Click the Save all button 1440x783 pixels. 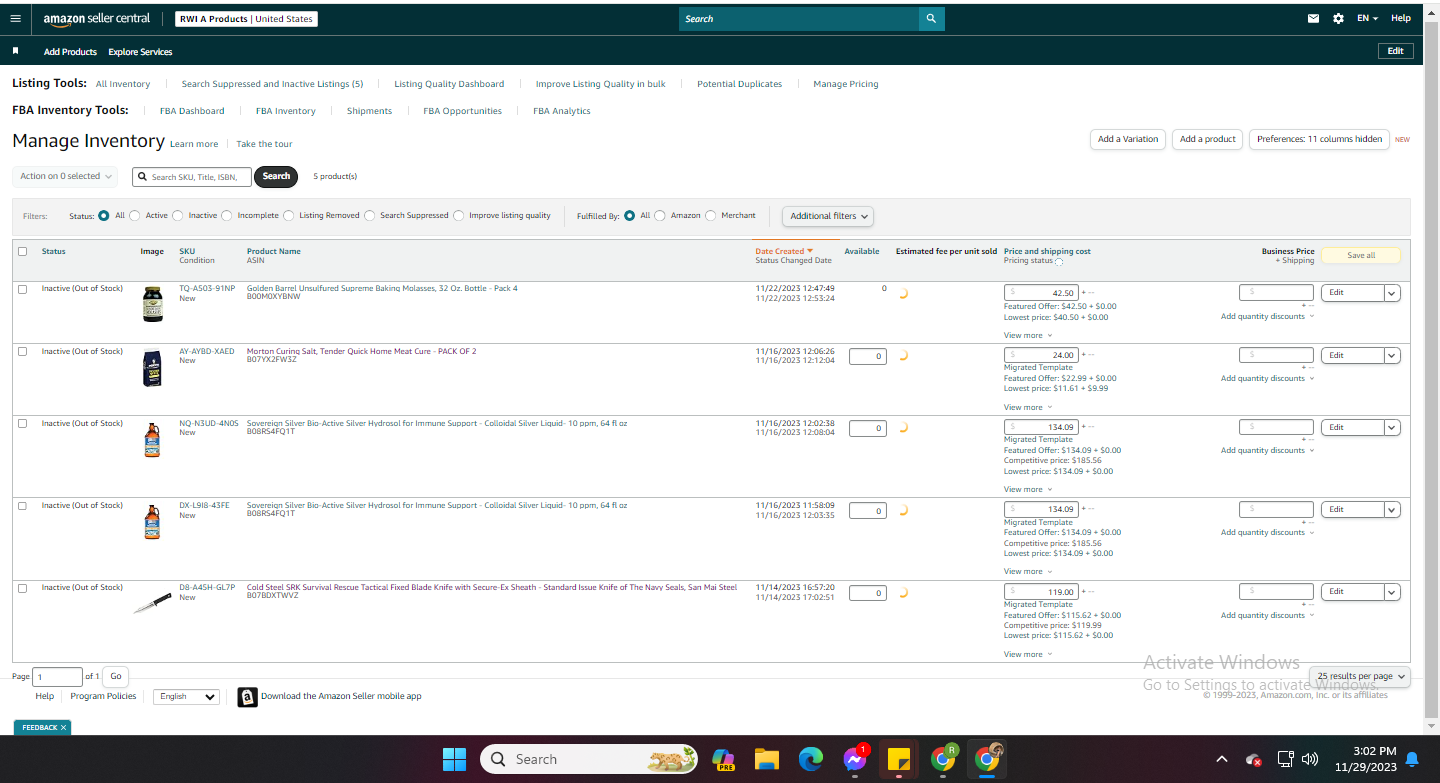tap(1361, 255)
